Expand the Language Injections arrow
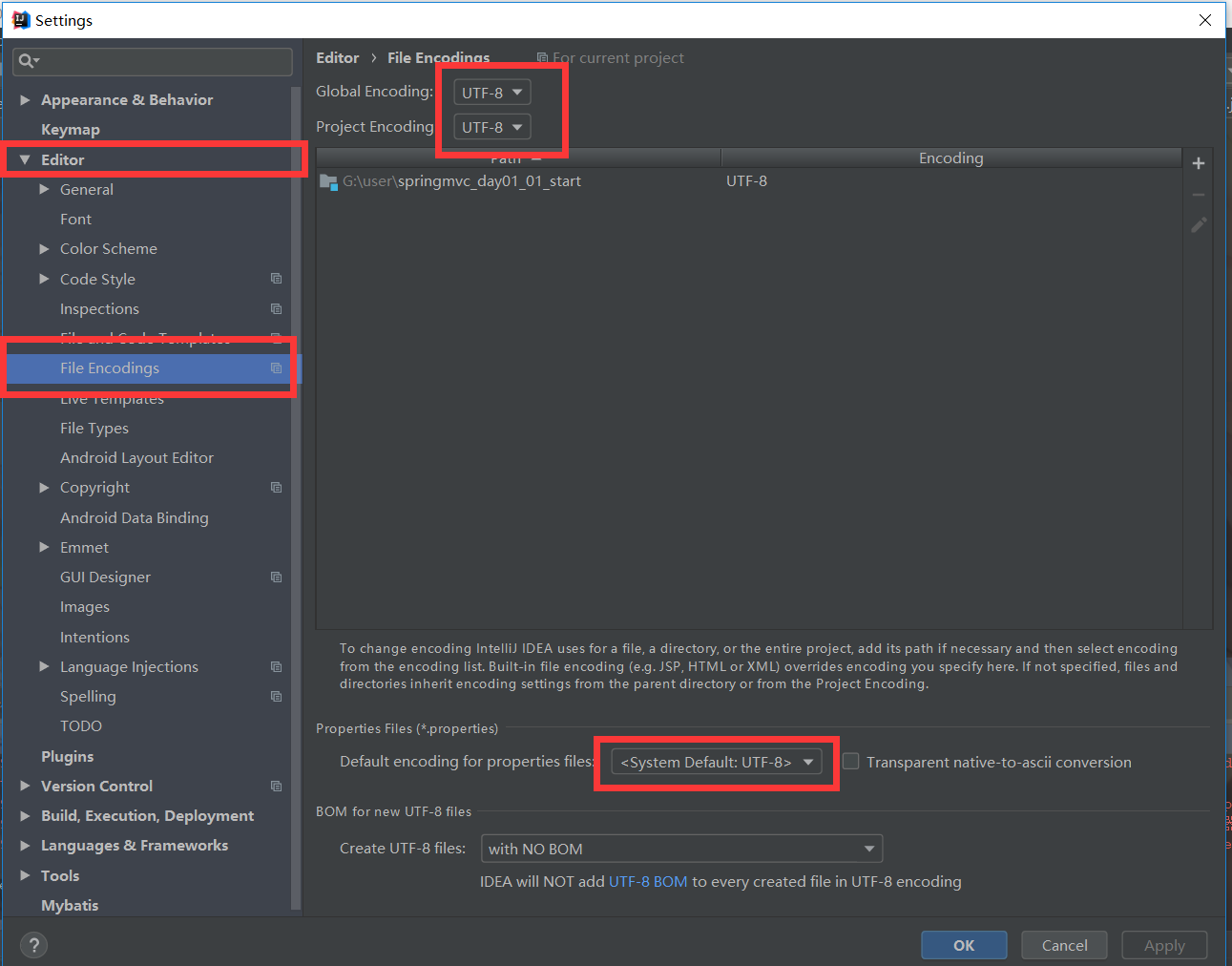The image size is (1232, 966). (x=44, y=666)
